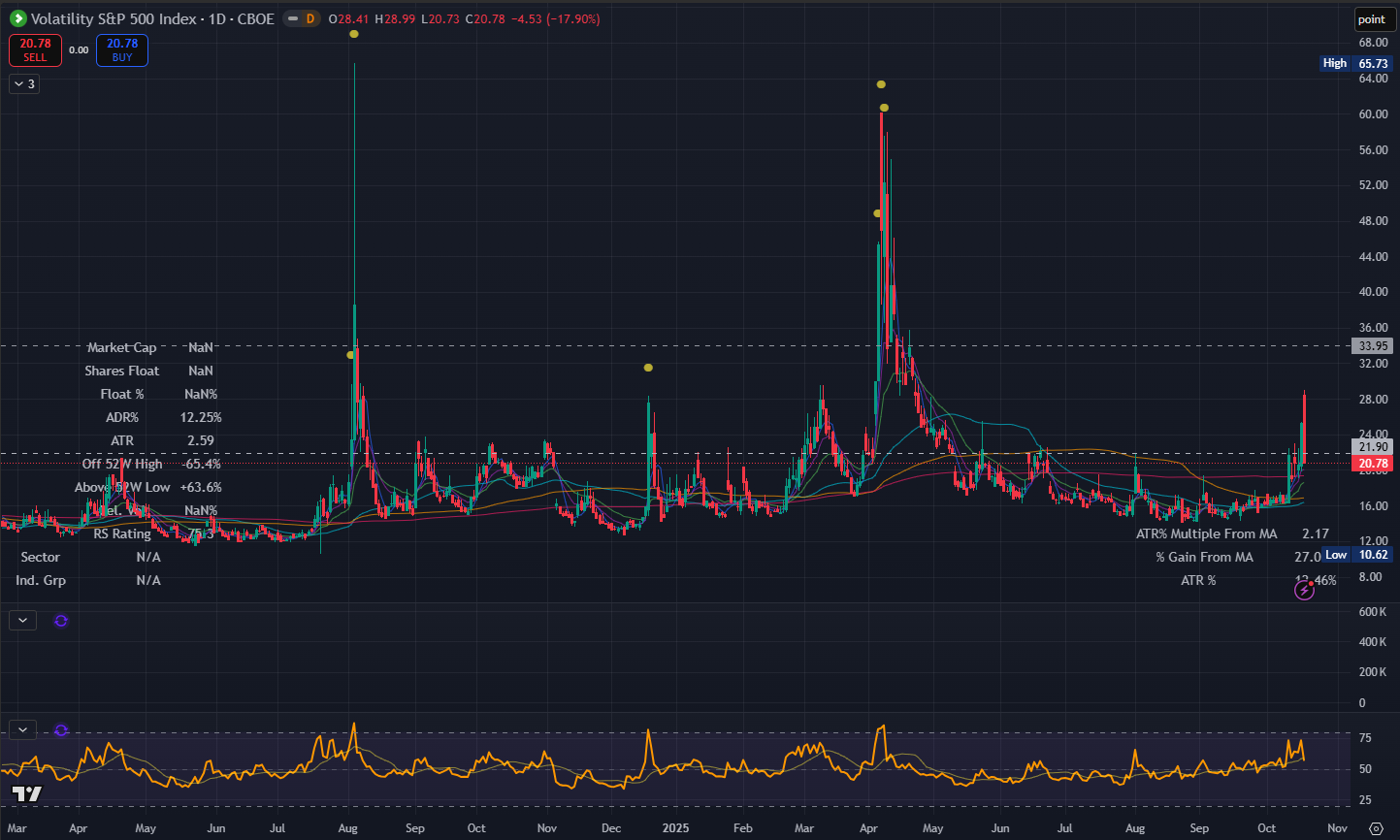Click the Shares Float label

[x=121, y=371]
